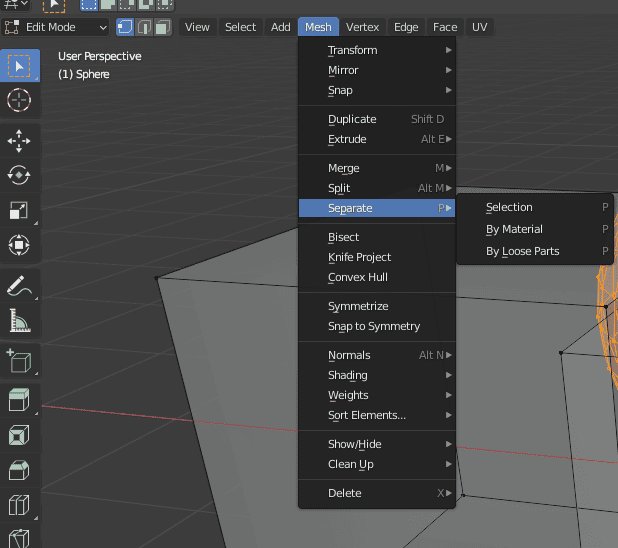The width and height of the screenshot is (618, 548).
Task: Expand the Show/Hide submenu
Action: 377,444
